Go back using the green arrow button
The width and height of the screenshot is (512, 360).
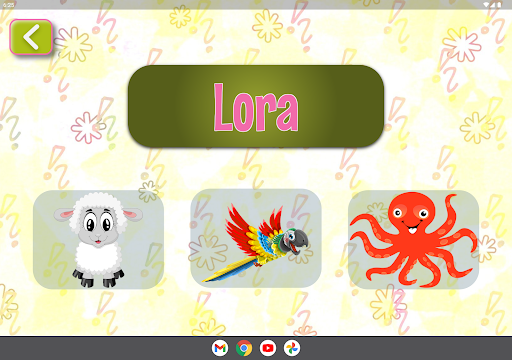tap(31, 37)
